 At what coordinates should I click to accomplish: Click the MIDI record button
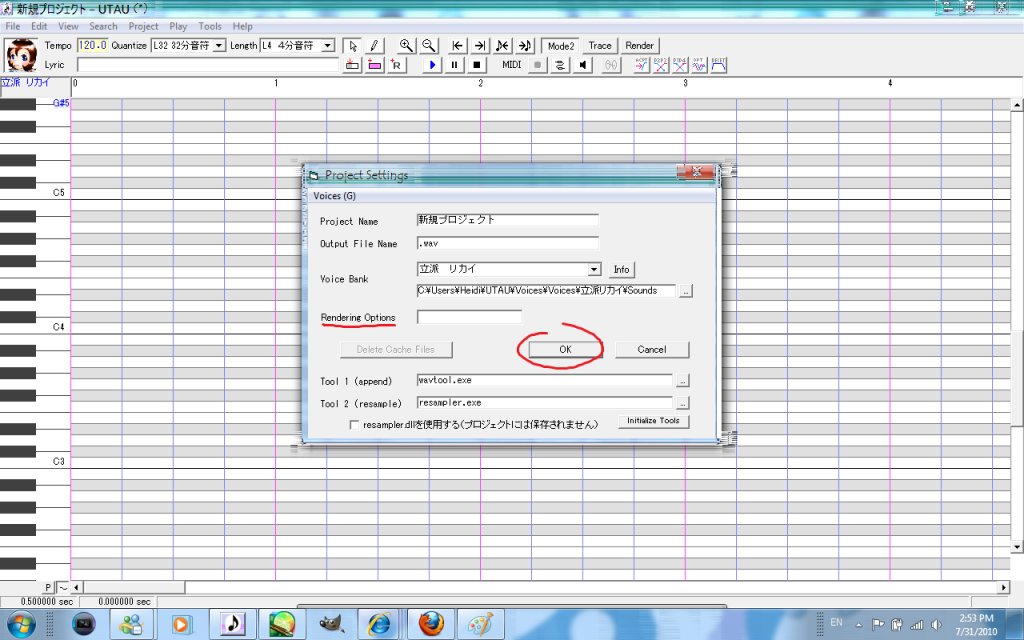537,65
